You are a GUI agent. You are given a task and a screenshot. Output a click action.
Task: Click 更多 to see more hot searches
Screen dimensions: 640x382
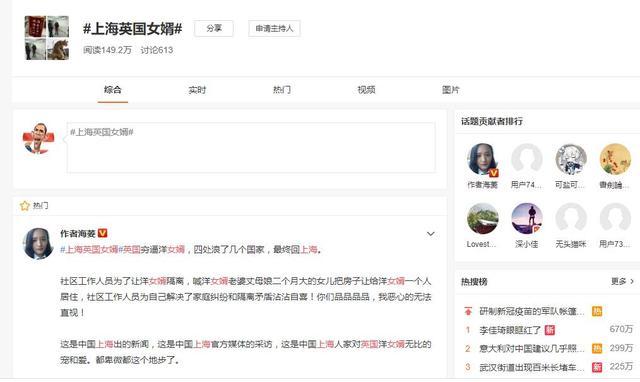click(622, 281)
